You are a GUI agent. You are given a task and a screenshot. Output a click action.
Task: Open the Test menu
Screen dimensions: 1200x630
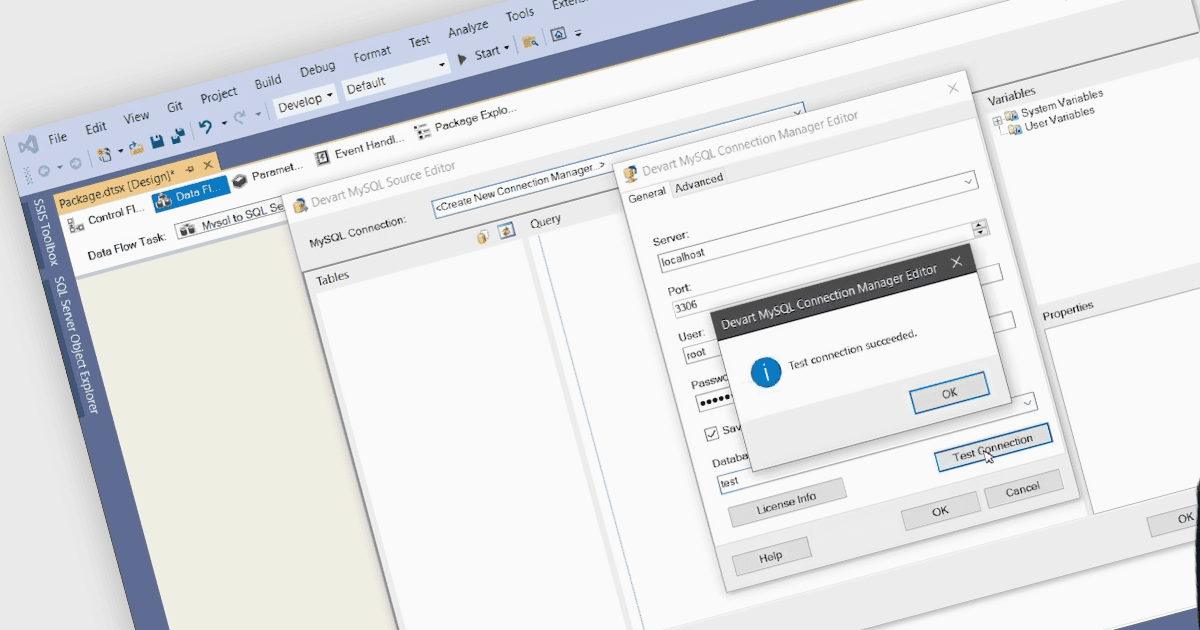420,41
